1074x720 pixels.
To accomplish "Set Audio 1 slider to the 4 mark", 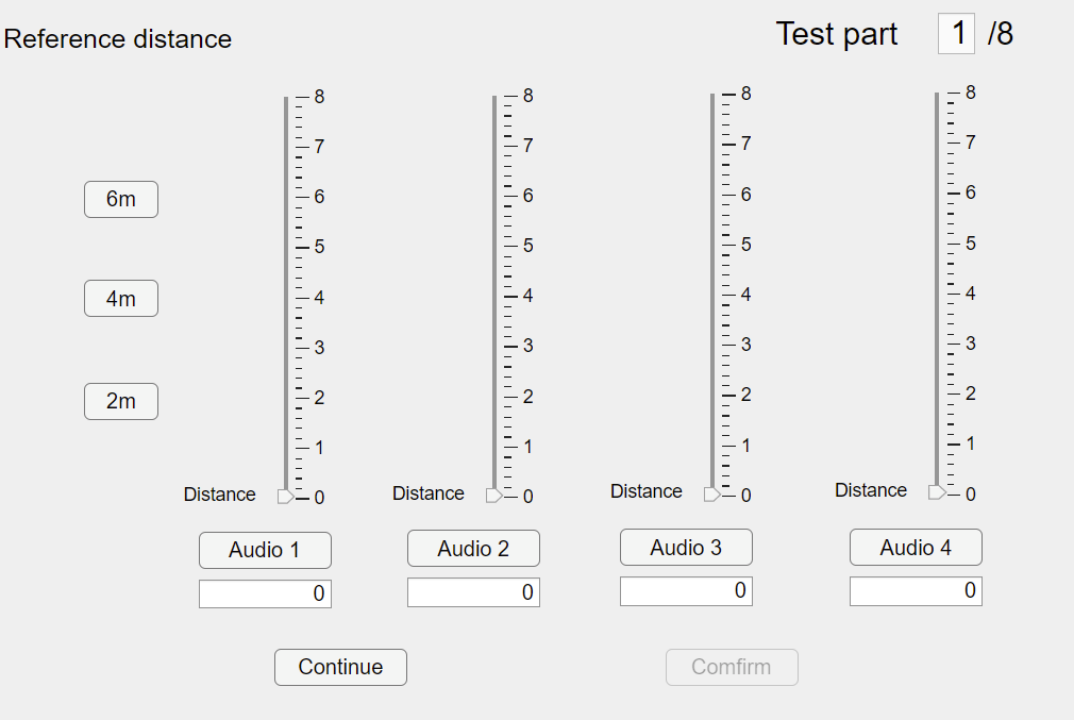I will (x=286, y=297).
